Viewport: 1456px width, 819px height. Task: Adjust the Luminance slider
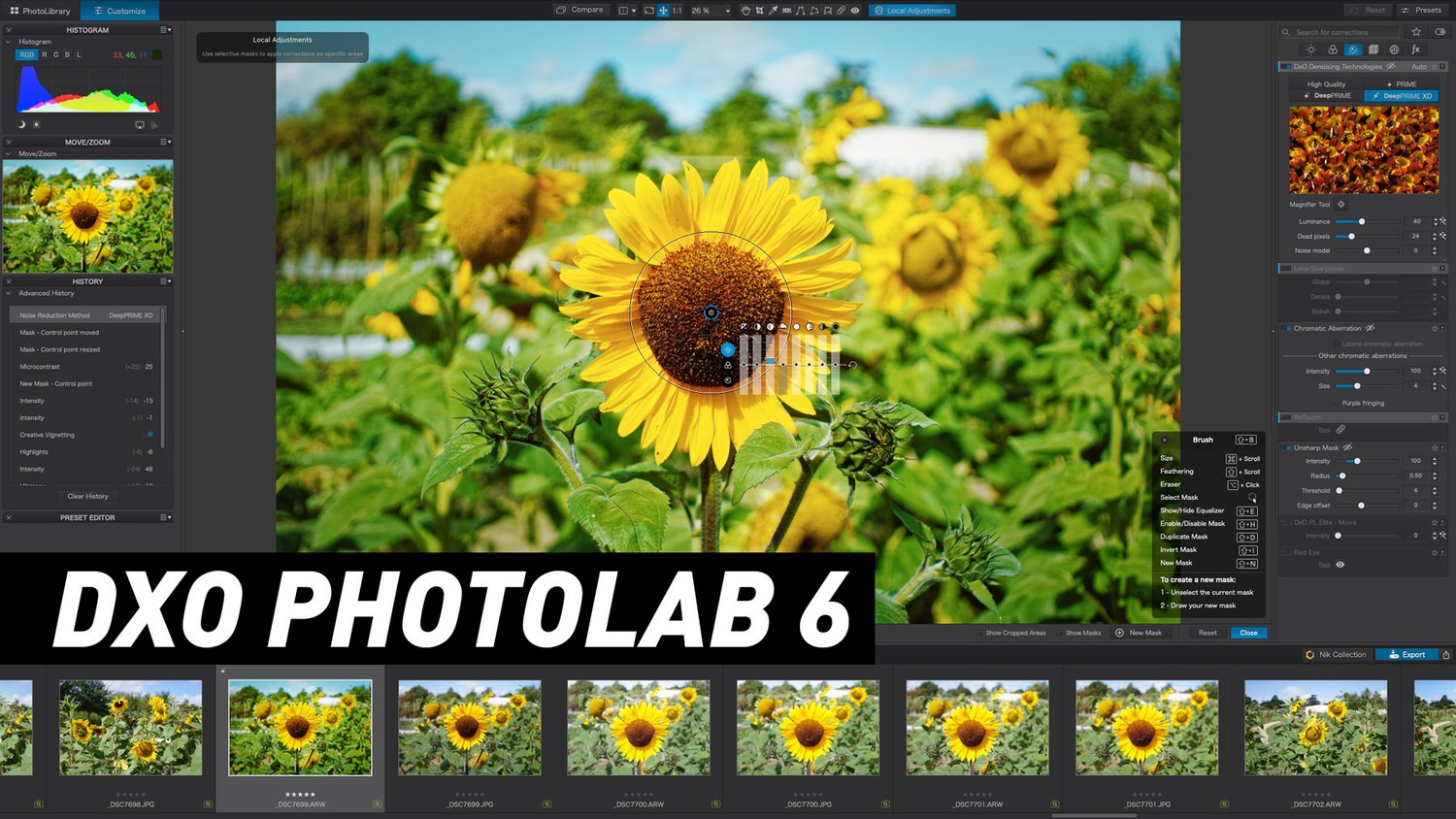tap(1368, 221)
